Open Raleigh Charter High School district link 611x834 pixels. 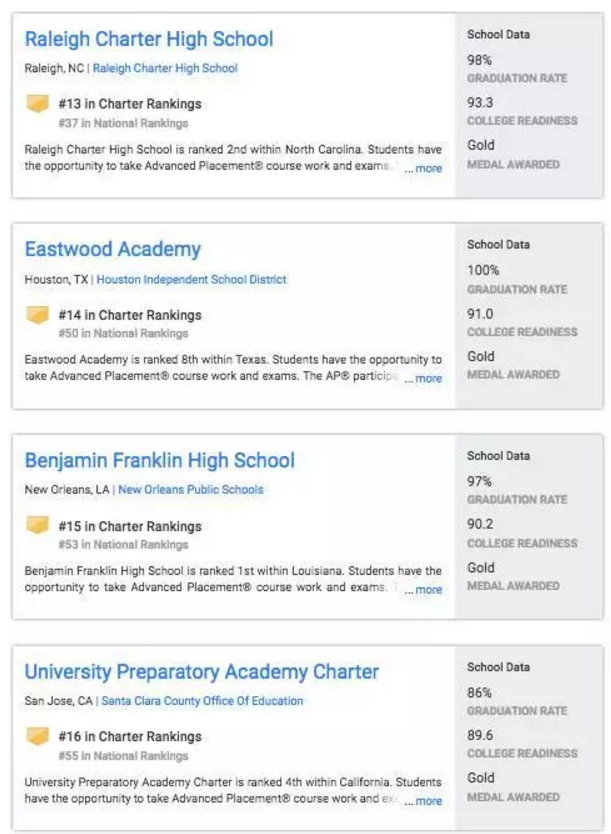coord(165,69)
